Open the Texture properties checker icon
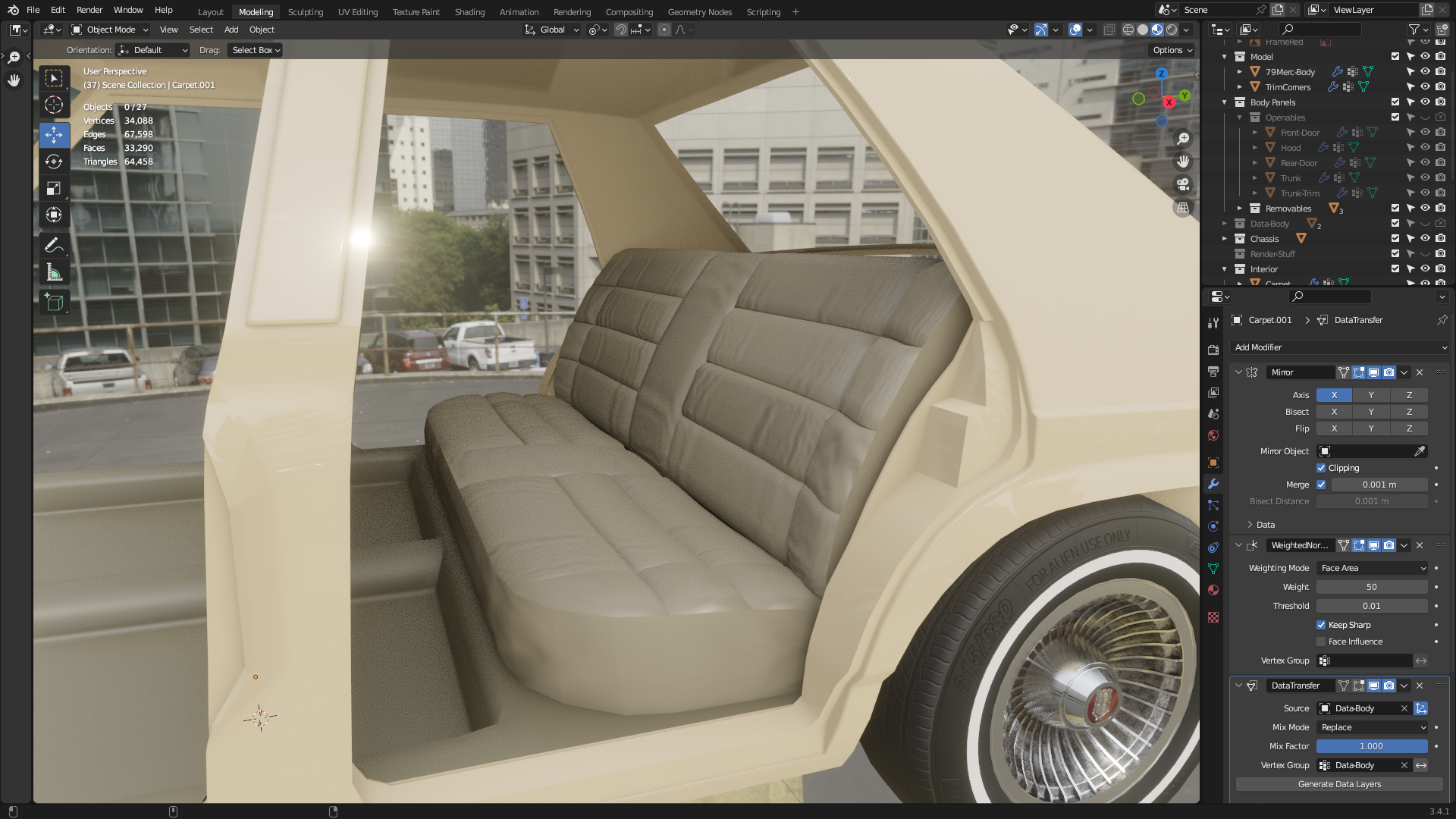The height and width of the screenshot is (819, 1456). 1213,617
